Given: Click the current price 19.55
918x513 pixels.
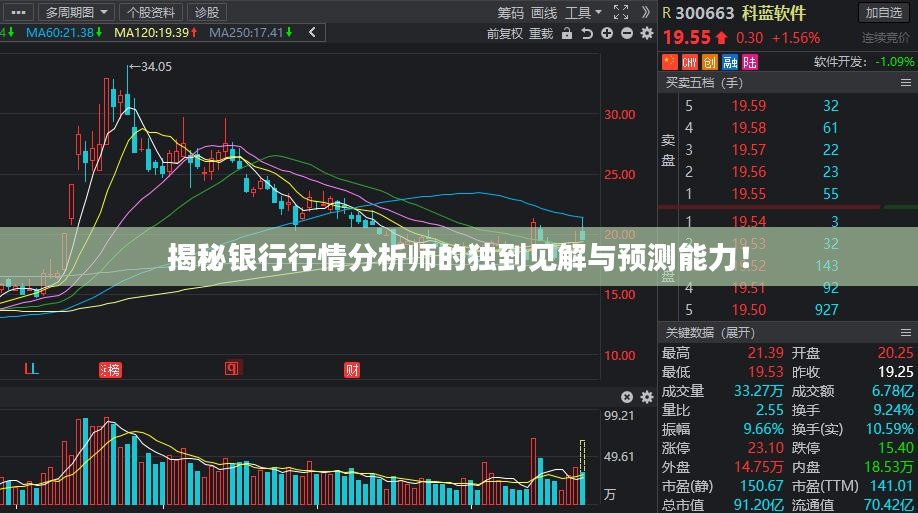Looking at the screenshot, I should pyautogui.click(x=686, y=38).
